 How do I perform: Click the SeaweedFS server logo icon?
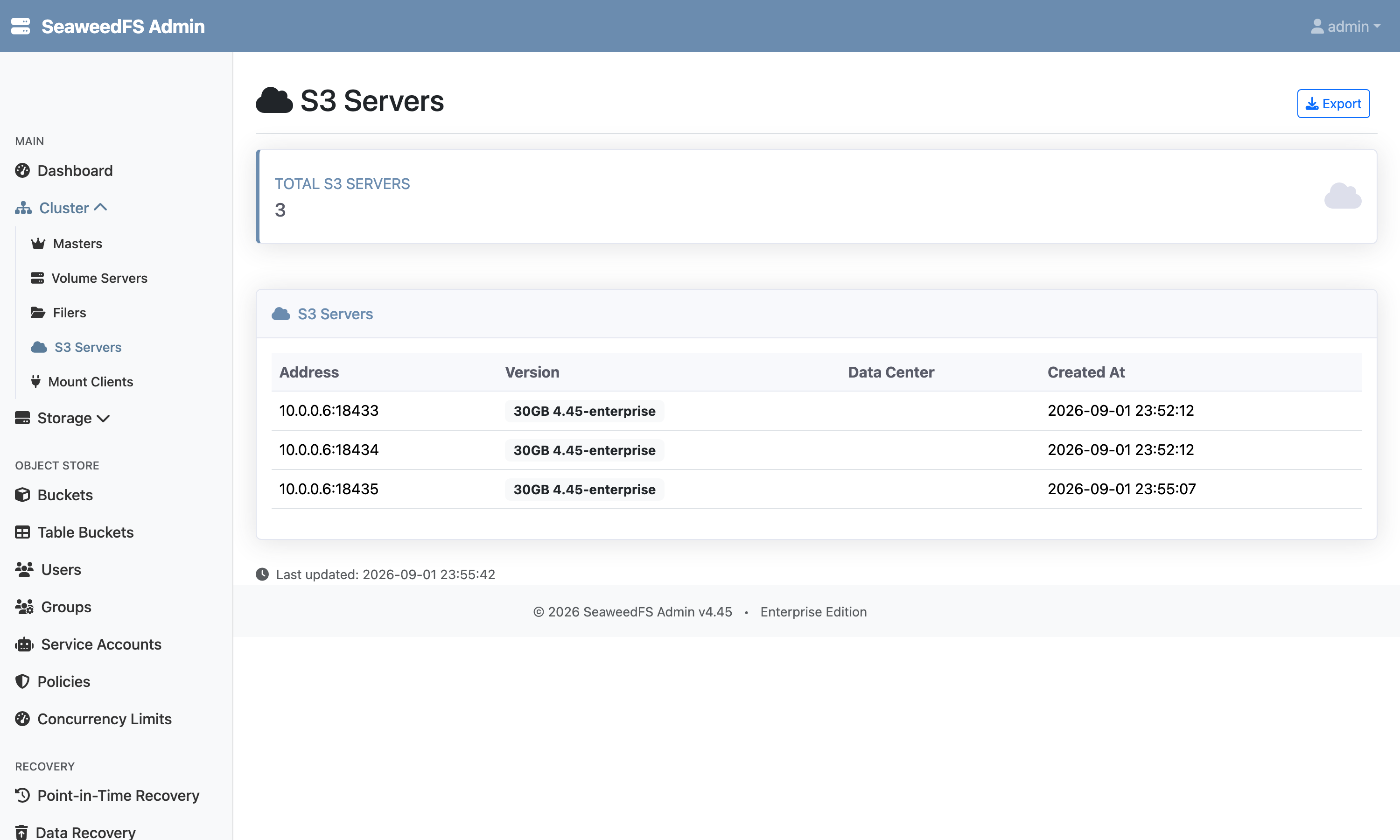click(21, 26)
